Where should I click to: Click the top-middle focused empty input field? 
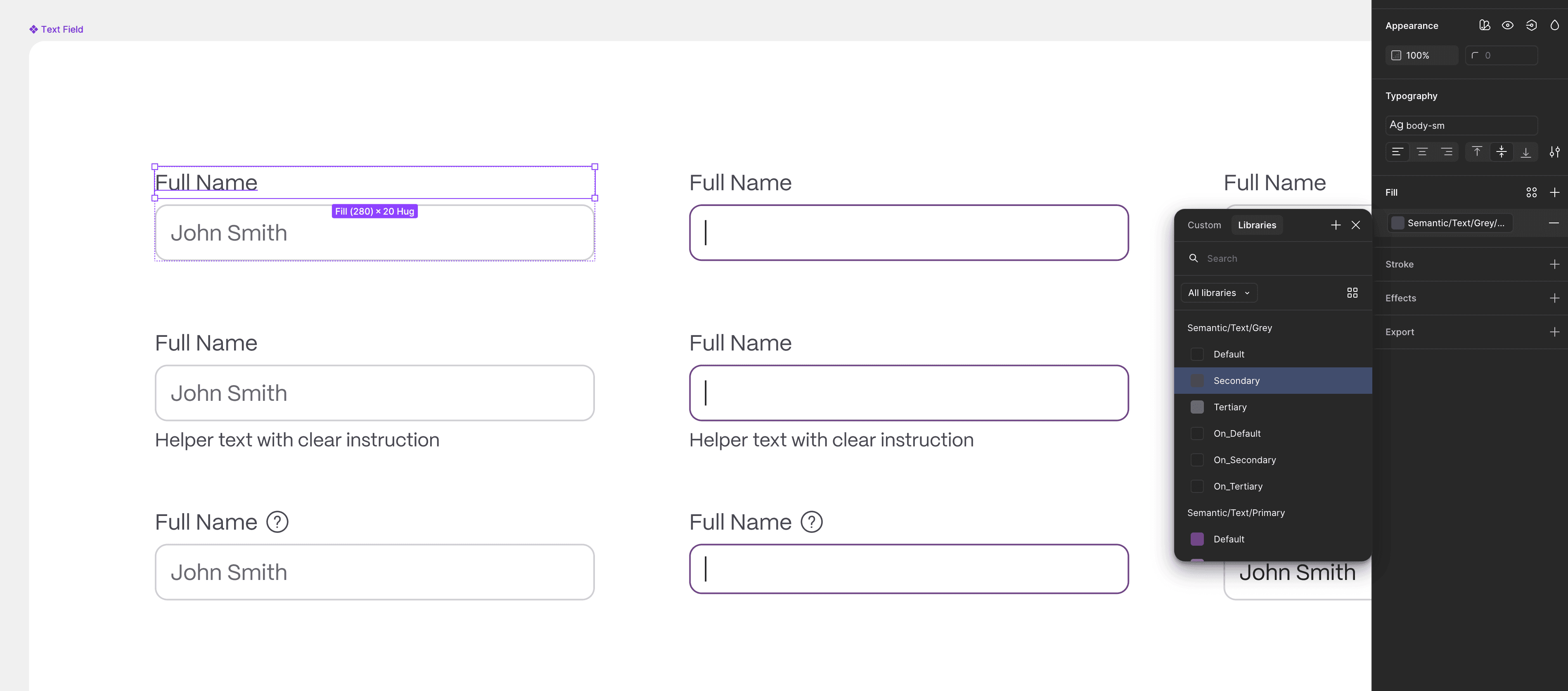click(x=909, y=232)
